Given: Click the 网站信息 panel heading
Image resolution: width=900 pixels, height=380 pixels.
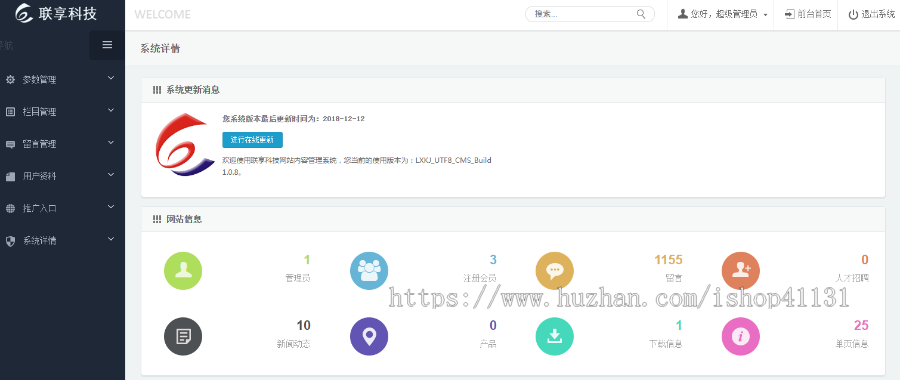Looking at the screenshot, I should (x=184, y=219).
